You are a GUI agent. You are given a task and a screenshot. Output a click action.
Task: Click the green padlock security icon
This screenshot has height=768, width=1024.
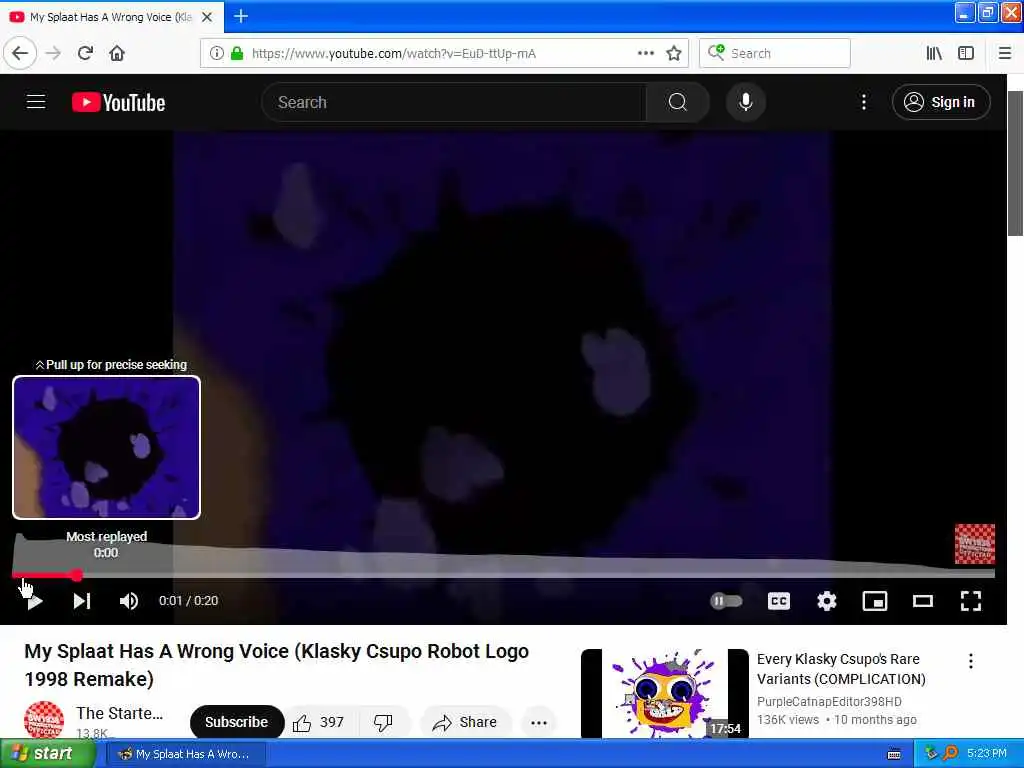[237, 53]
